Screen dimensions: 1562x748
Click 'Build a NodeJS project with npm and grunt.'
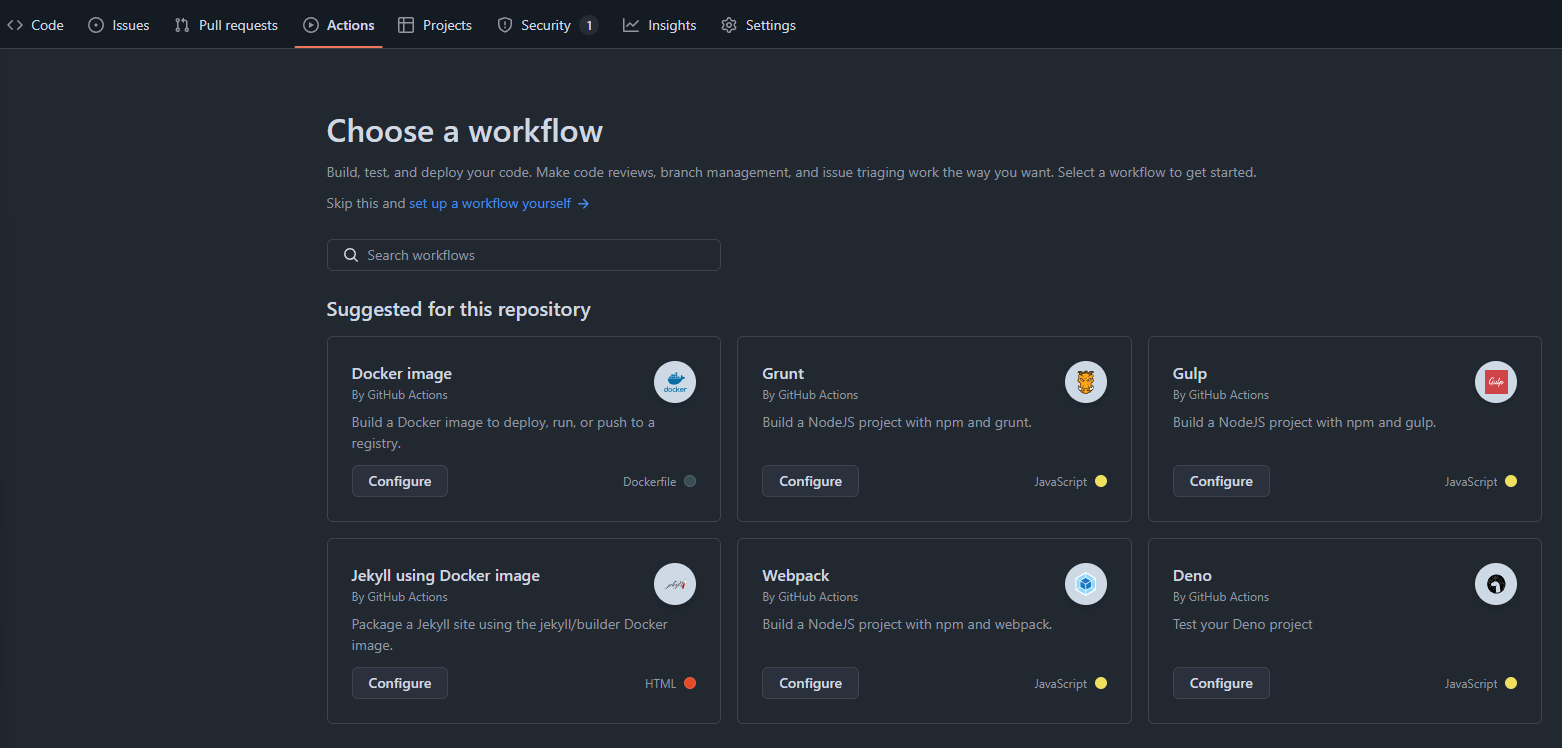(x=897, y=422)
